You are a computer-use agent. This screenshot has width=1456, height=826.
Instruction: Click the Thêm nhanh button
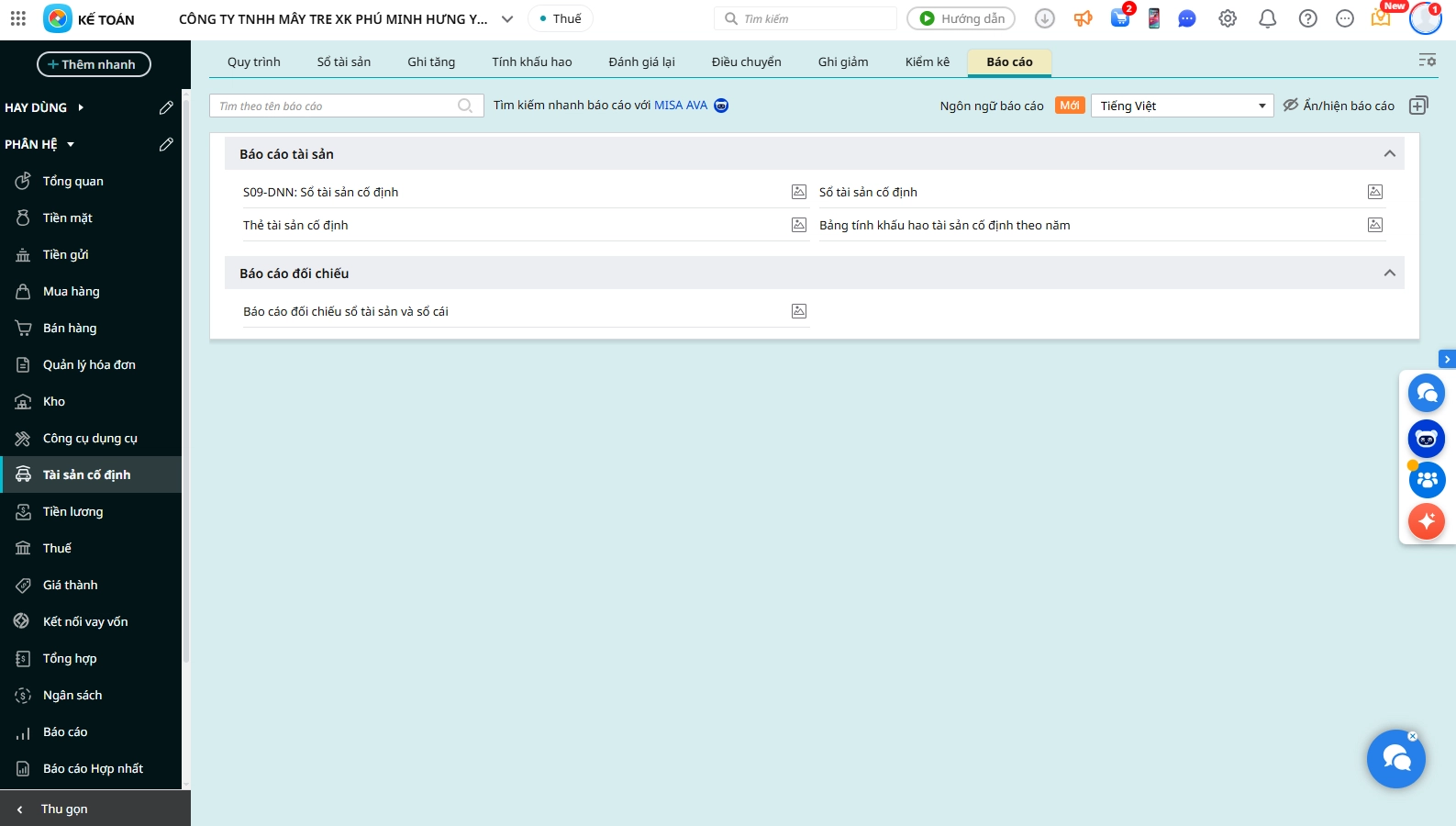click(94, 64)
